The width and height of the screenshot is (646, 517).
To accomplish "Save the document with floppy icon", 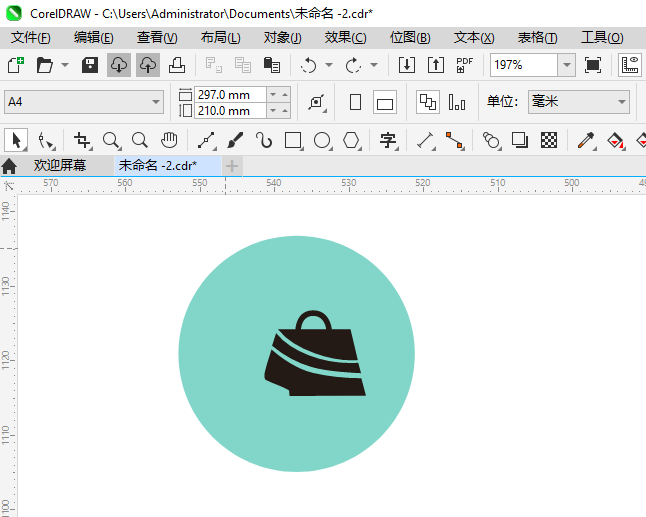I will pyautogui.click(x=89, y=65).
